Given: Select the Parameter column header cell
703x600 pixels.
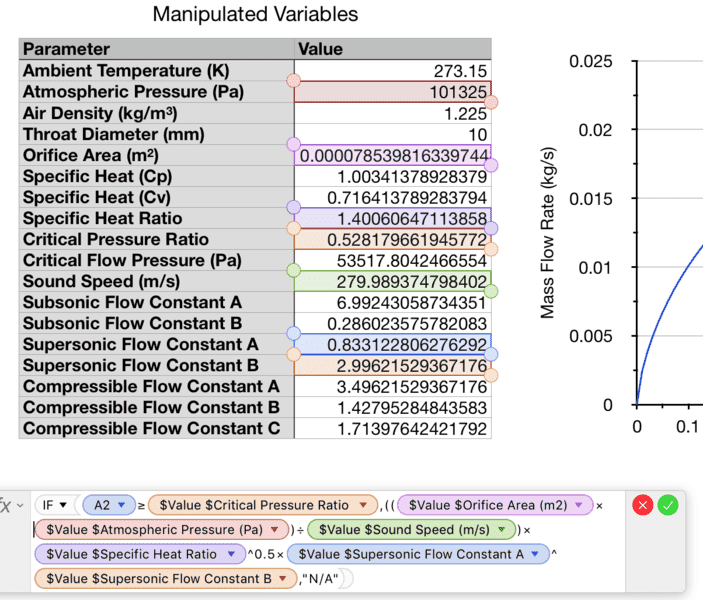Looking at the screenshot, I should coord(156,49).
